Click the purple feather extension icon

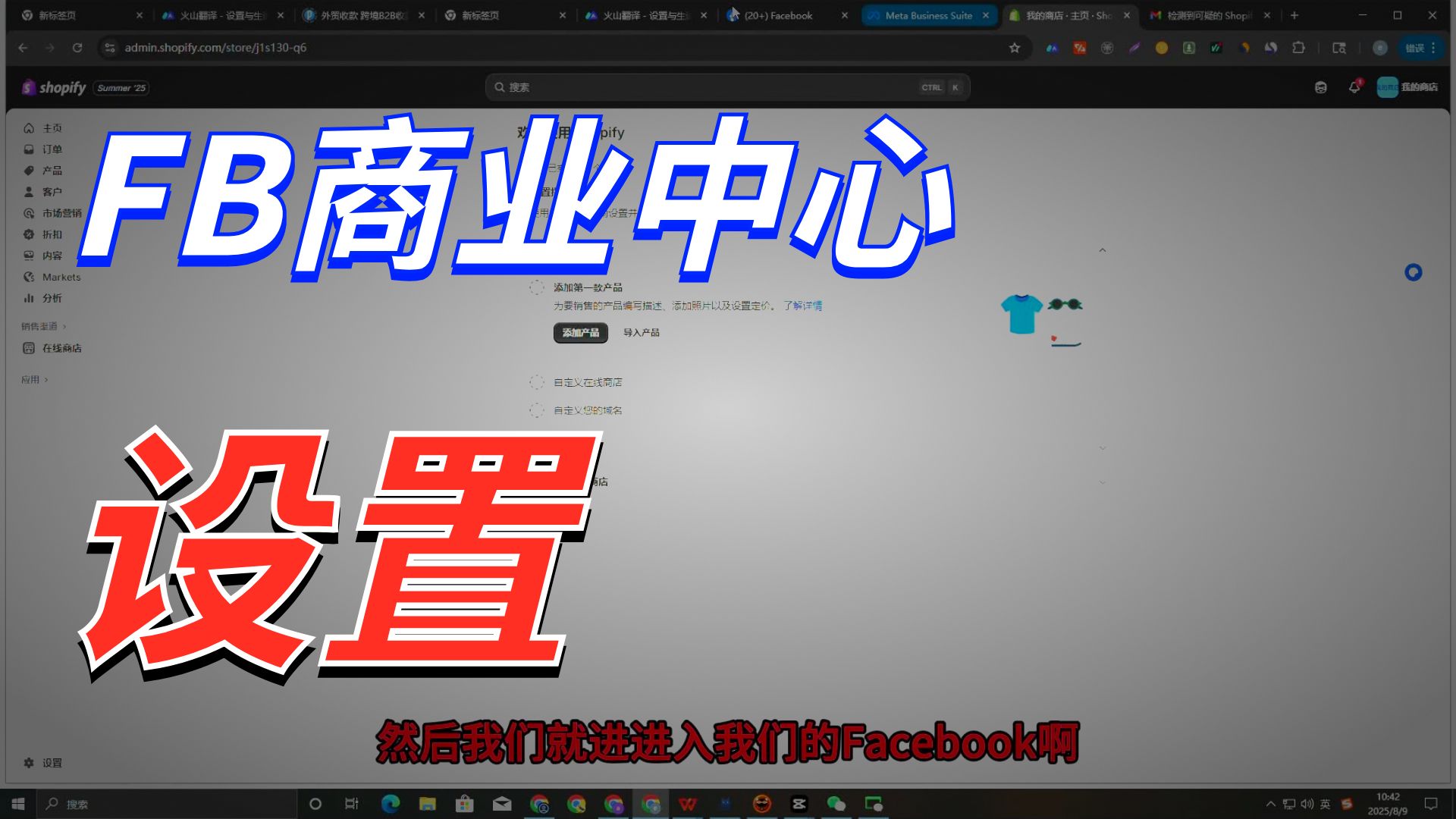(1134, 48)
